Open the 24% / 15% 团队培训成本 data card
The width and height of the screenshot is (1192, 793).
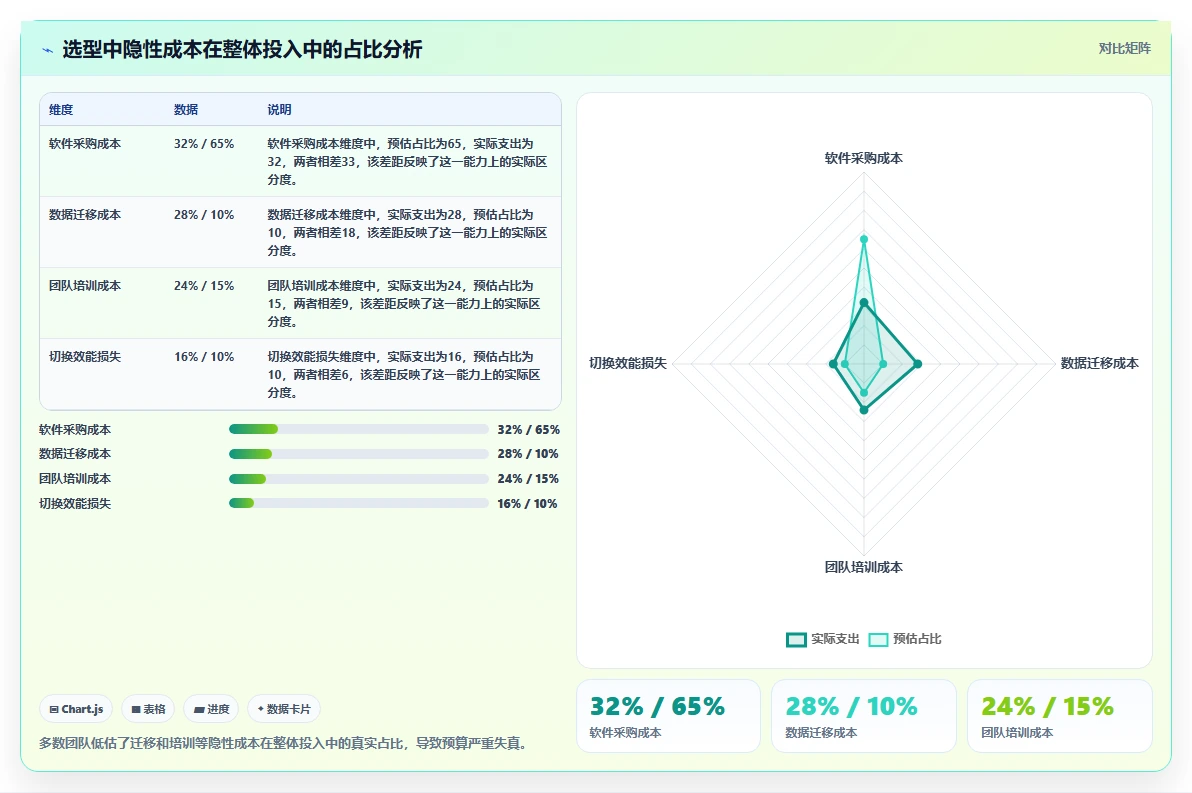pyautogui.click(x=1060, y=716)
